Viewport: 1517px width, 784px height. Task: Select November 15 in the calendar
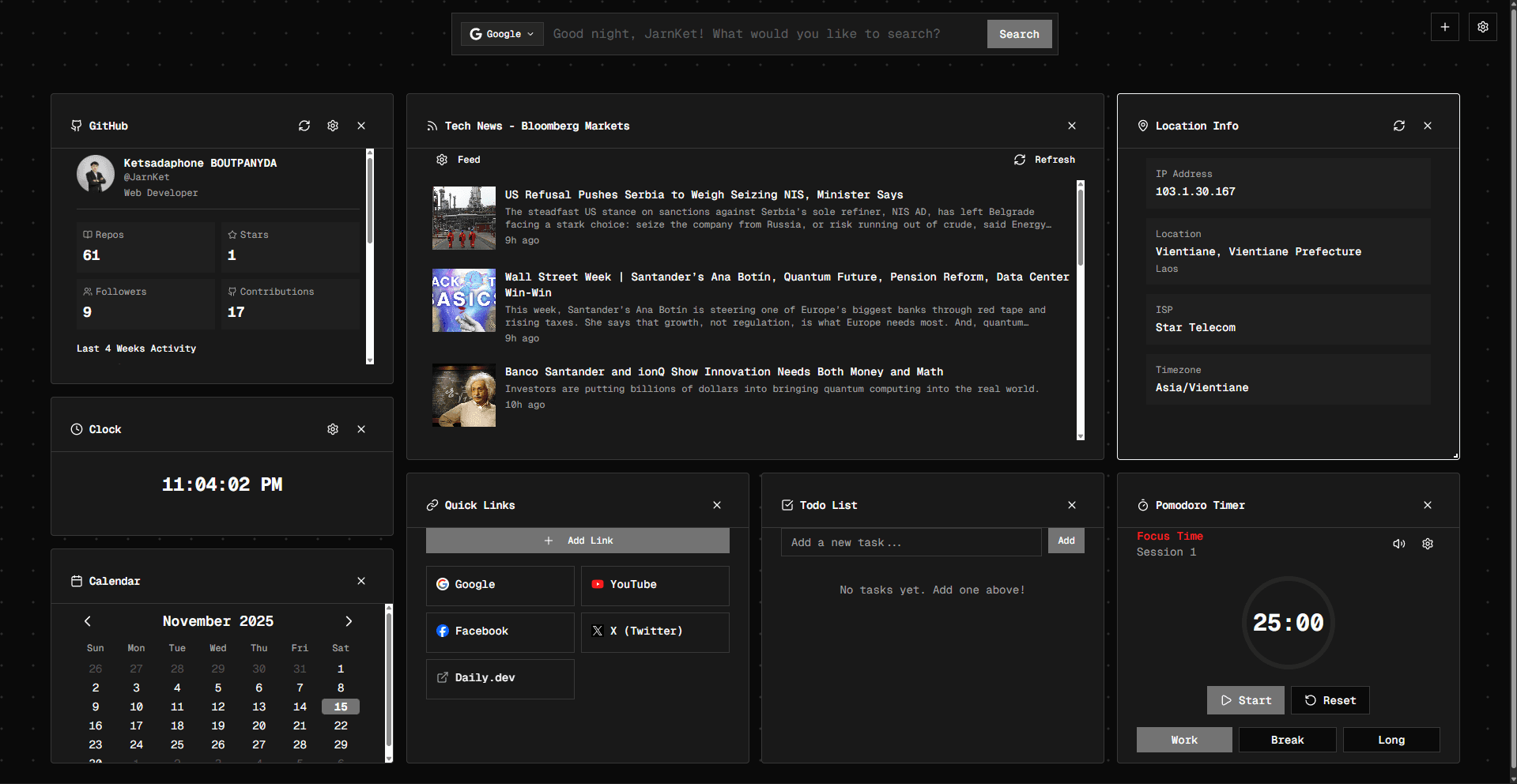(341, 707)
